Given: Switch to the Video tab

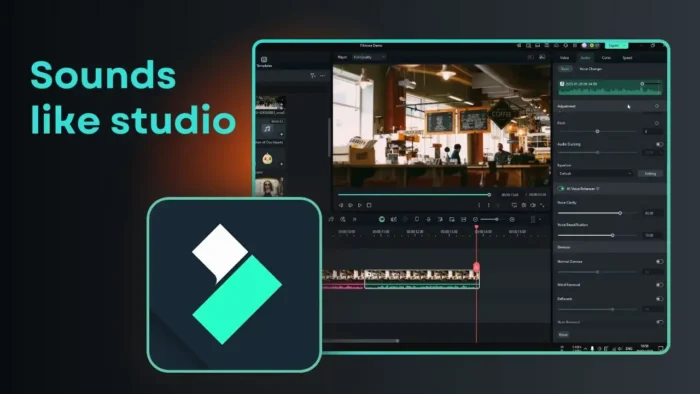Looking at the screenshot, I should pyautogui.click(x=564, y=58).
